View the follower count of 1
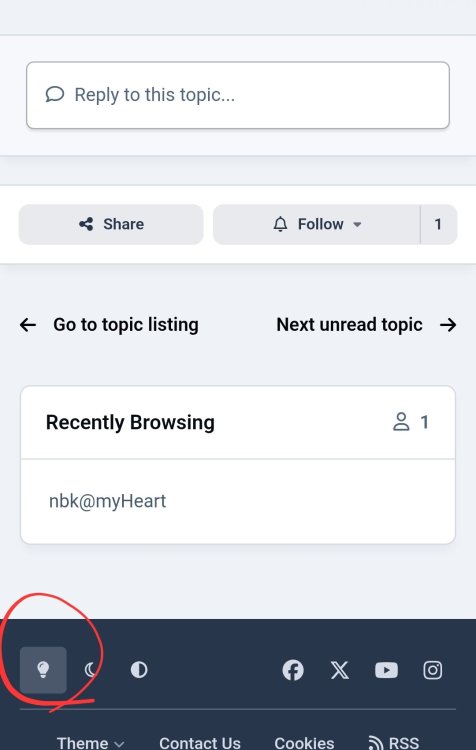476x750 pixels. click(438, 224)
